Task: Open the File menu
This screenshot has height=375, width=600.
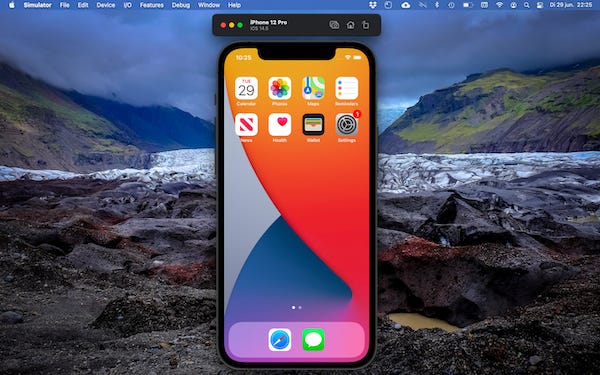Action: pos(65,5)
